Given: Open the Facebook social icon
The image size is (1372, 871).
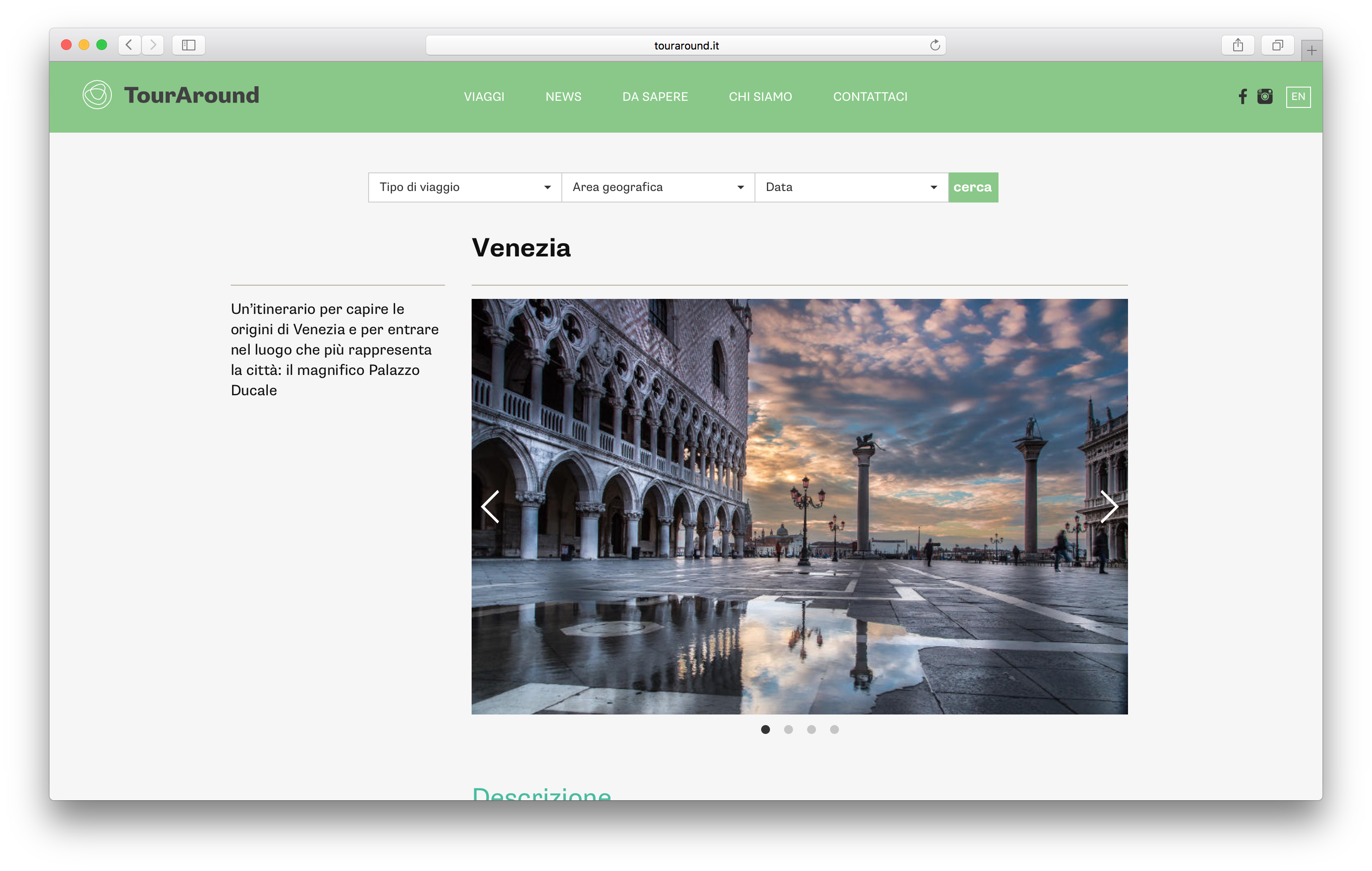Looking at the screenshot, I should pos(1242,96).
